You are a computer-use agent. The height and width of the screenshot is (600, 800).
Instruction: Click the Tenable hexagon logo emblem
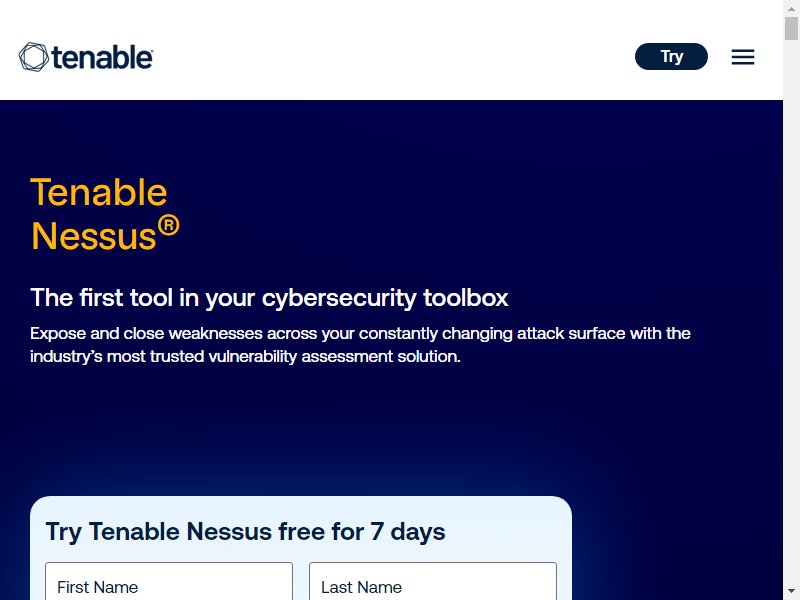pyautogui.click(x=34, y=57)
